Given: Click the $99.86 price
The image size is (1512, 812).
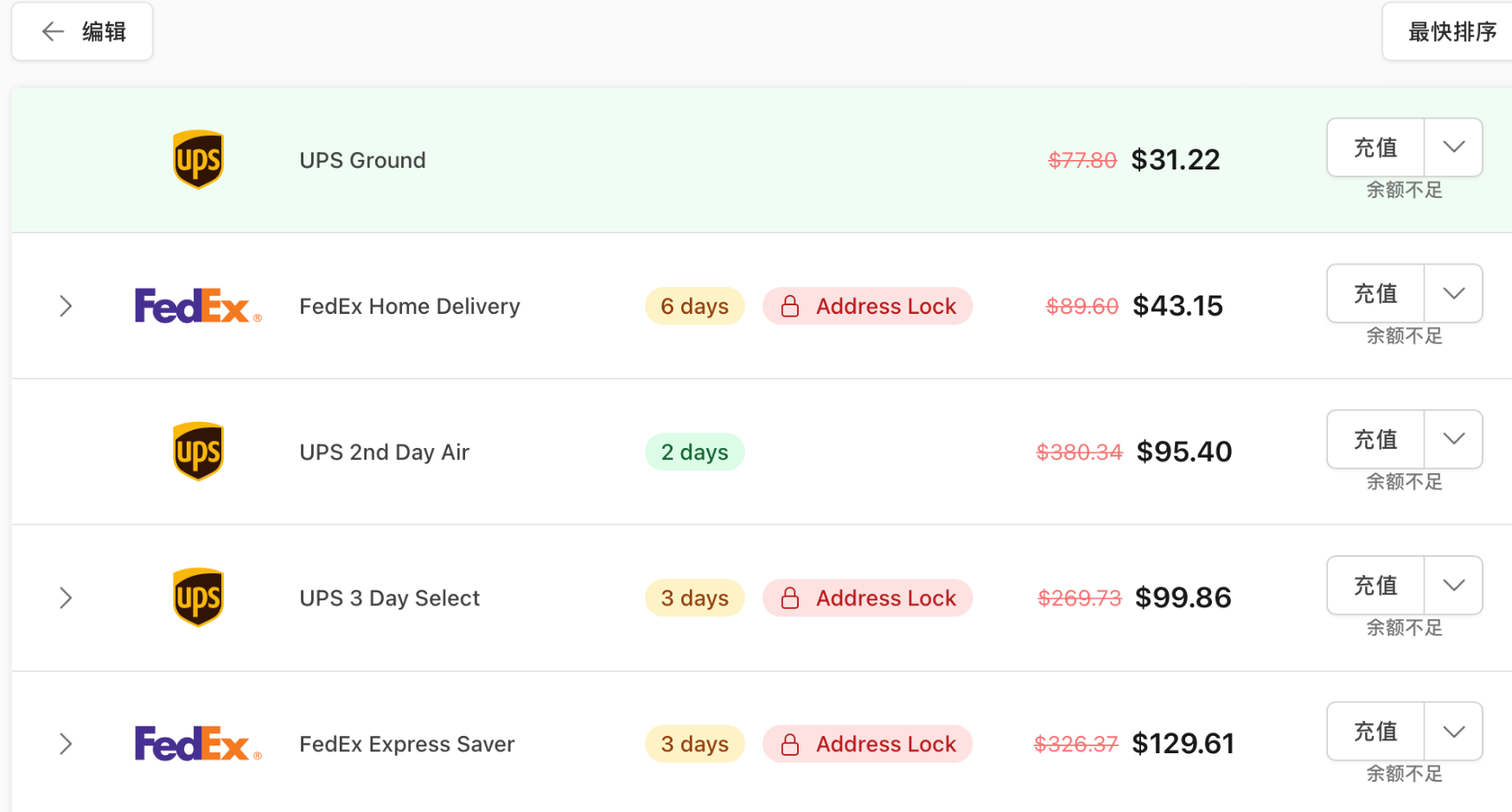Looking at the screenshot, I should click(1183, 598).
